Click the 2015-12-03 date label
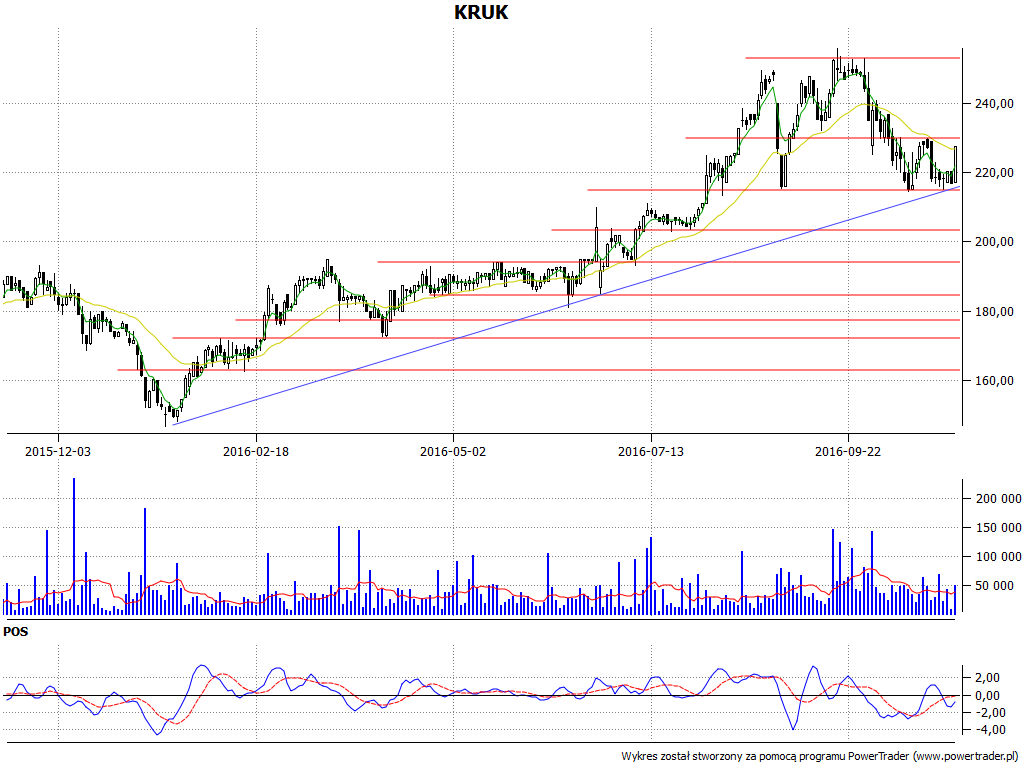 (58, 451)
